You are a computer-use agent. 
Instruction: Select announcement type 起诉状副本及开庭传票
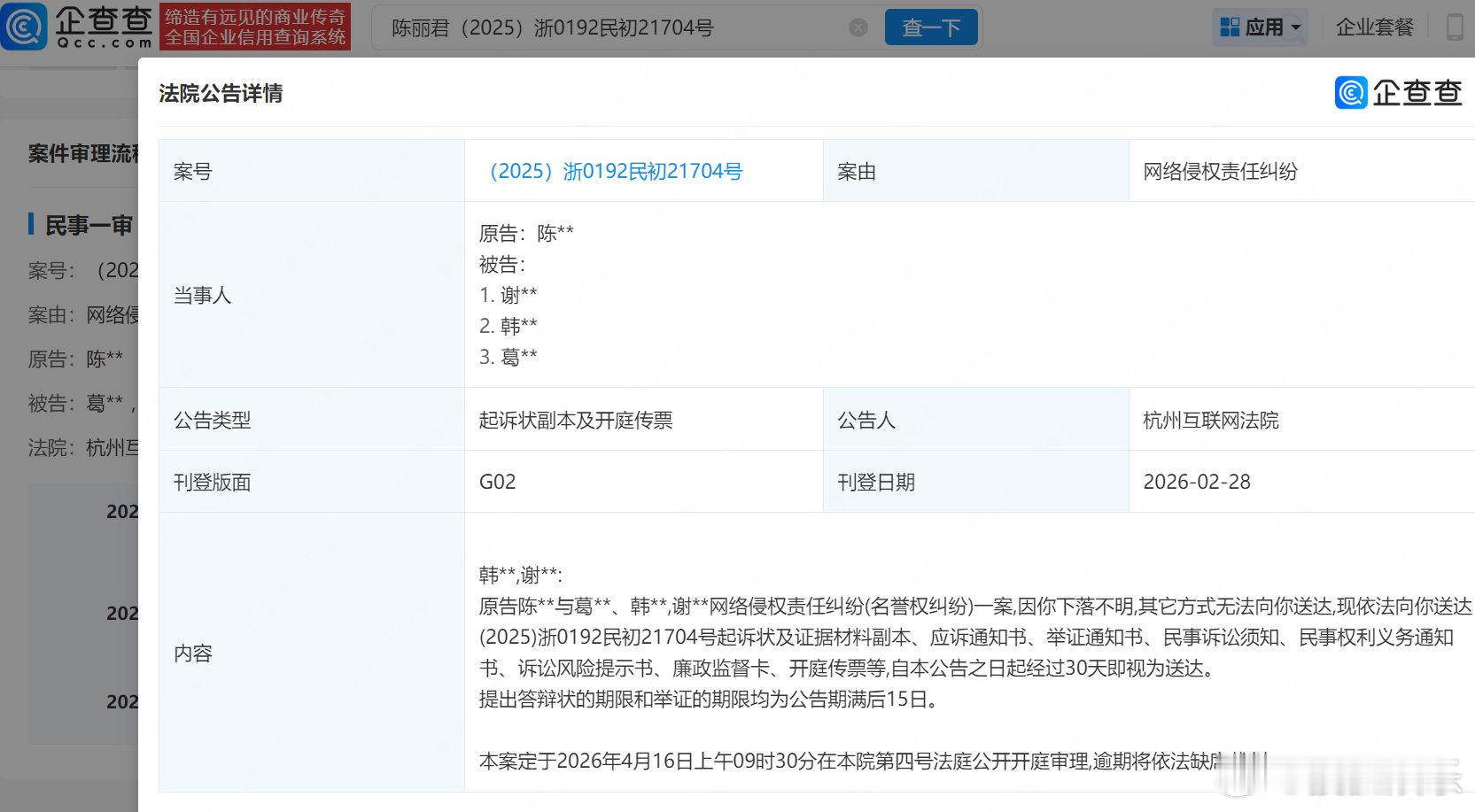click(576, 420)
